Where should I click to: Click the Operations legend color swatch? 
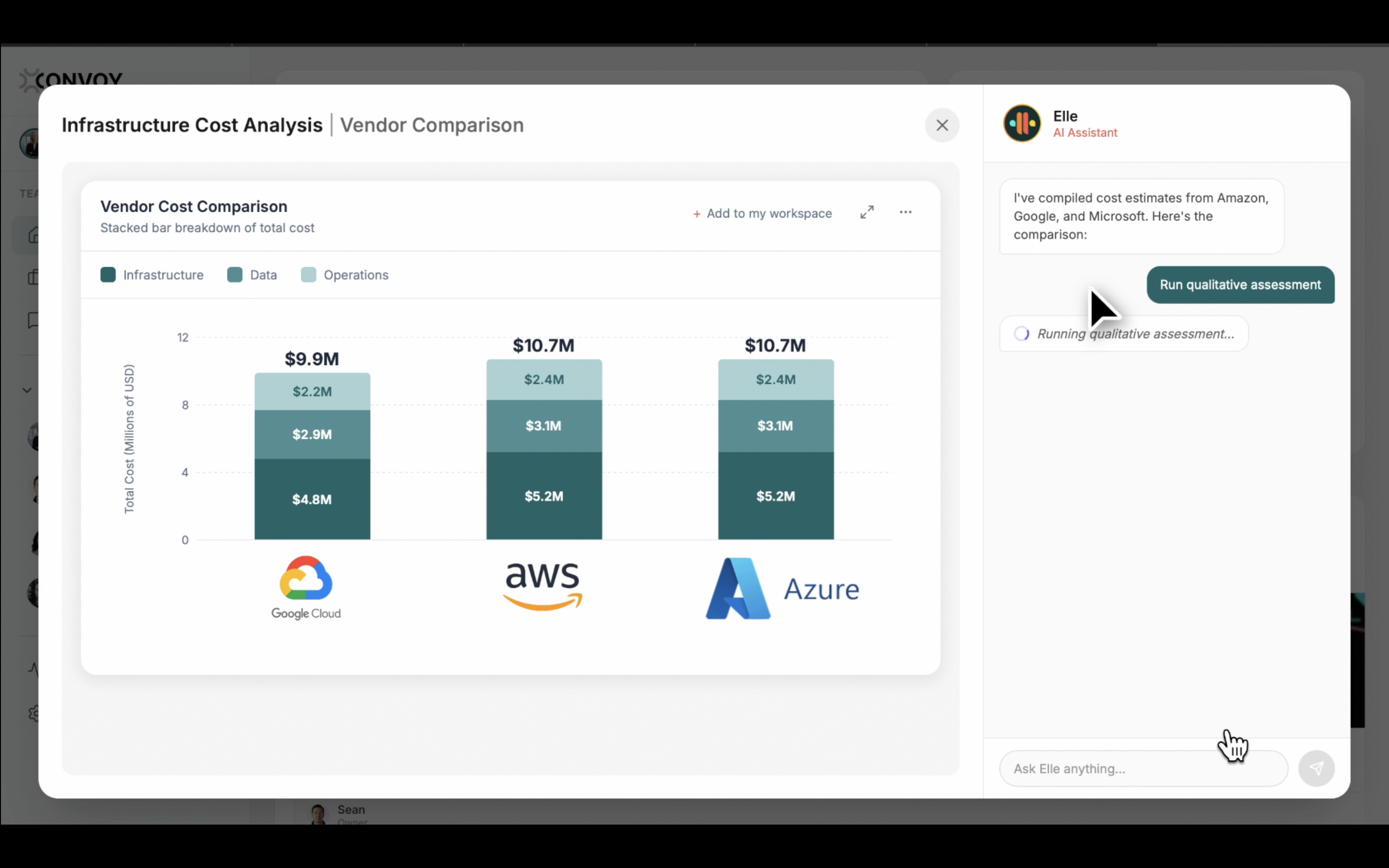click(308, 275)
